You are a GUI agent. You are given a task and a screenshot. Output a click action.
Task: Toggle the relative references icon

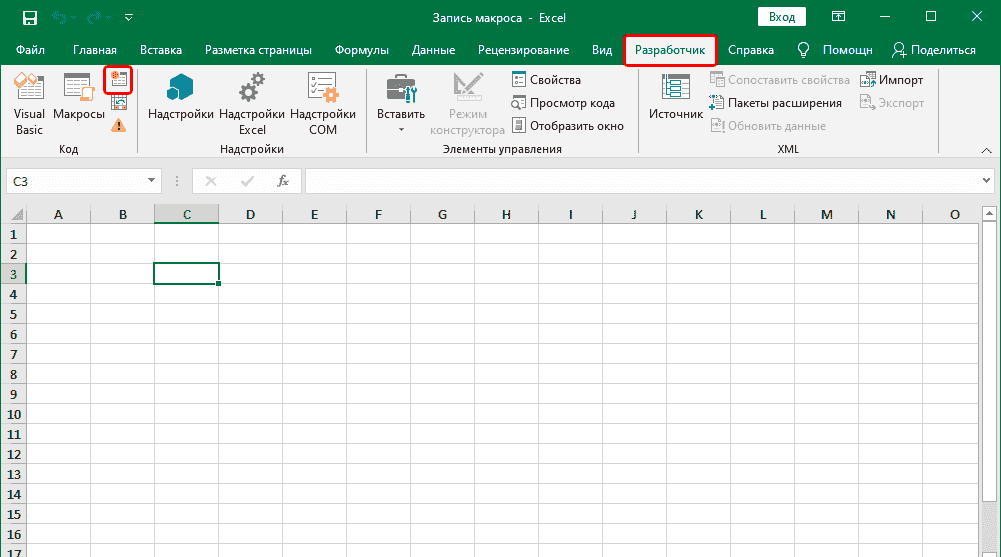pyautogui.click(x=119, y=102)
